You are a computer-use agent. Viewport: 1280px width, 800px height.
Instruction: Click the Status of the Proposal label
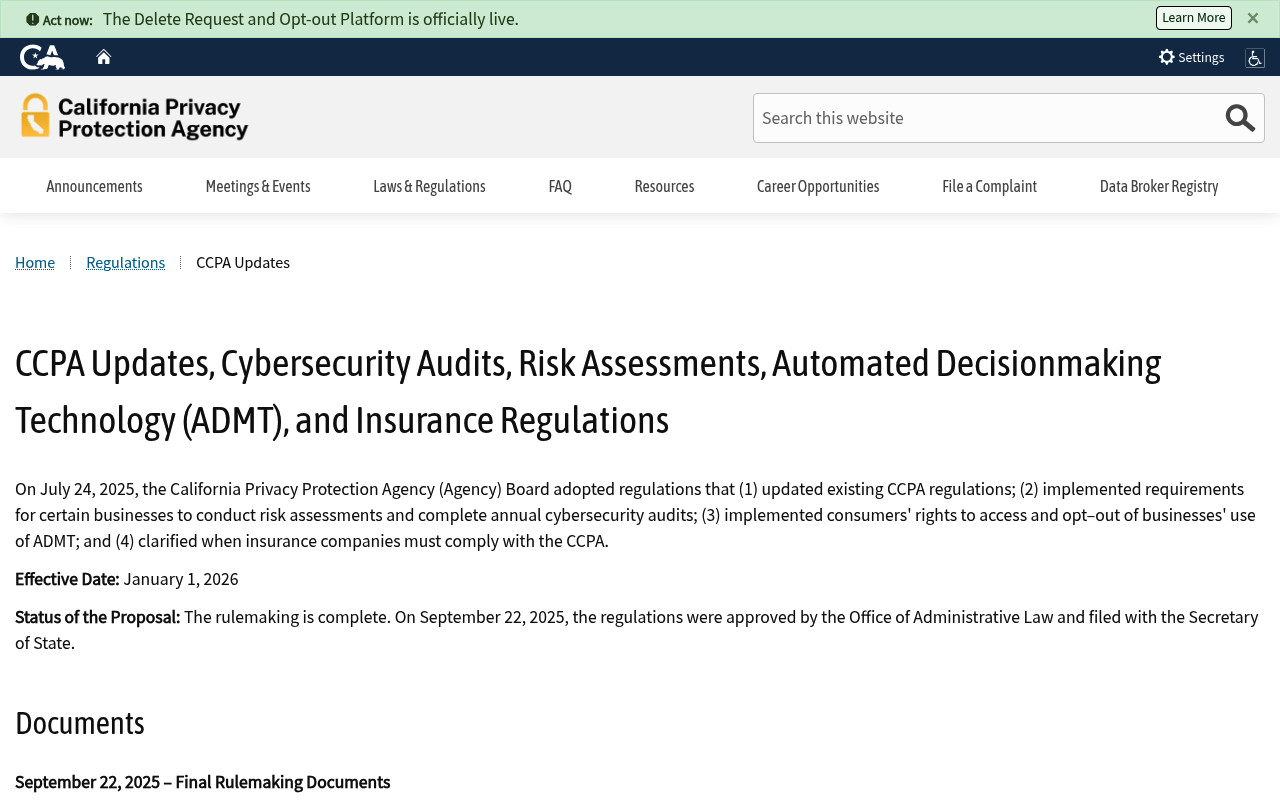(x=97, y=617)
